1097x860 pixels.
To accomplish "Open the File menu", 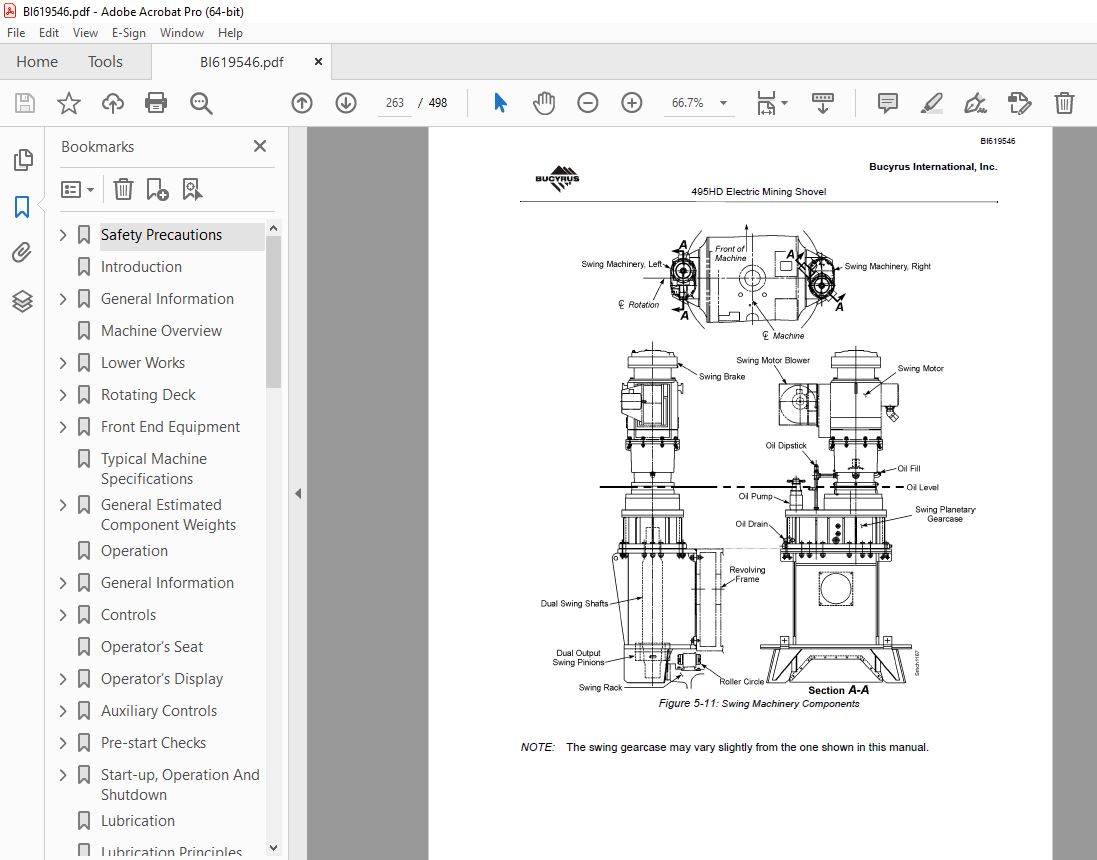I will tap(15, 33).
